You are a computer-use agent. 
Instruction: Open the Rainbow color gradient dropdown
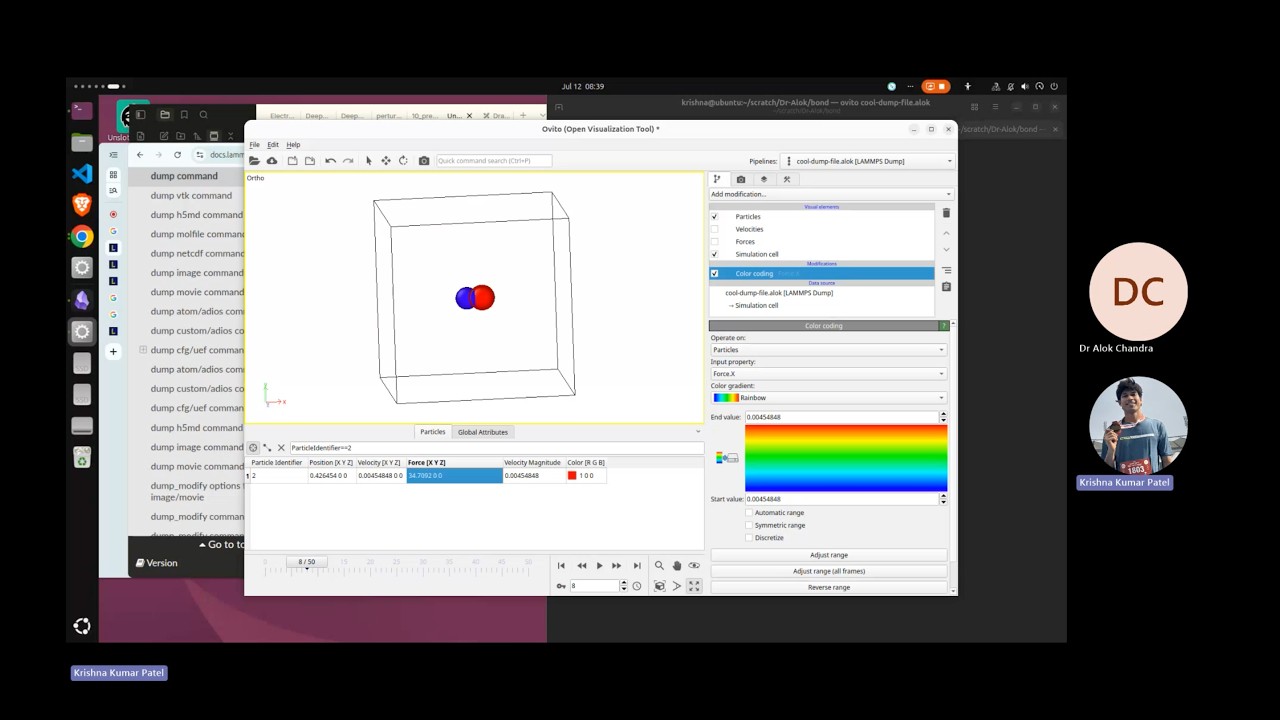click(828, 398)
